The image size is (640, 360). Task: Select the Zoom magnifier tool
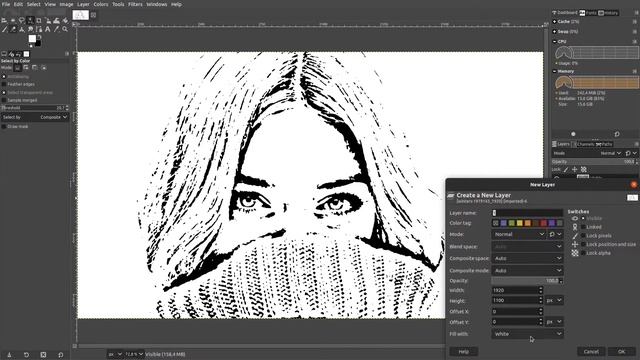[x=65, y=29]
